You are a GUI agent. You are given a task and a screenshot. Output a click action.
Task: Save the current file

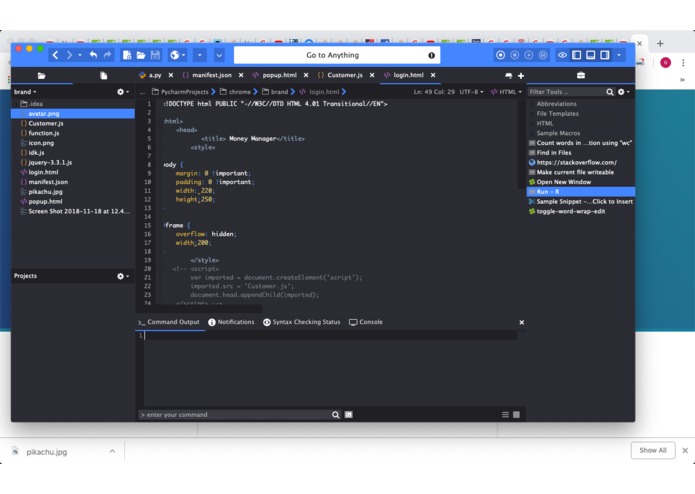(155, 55)
